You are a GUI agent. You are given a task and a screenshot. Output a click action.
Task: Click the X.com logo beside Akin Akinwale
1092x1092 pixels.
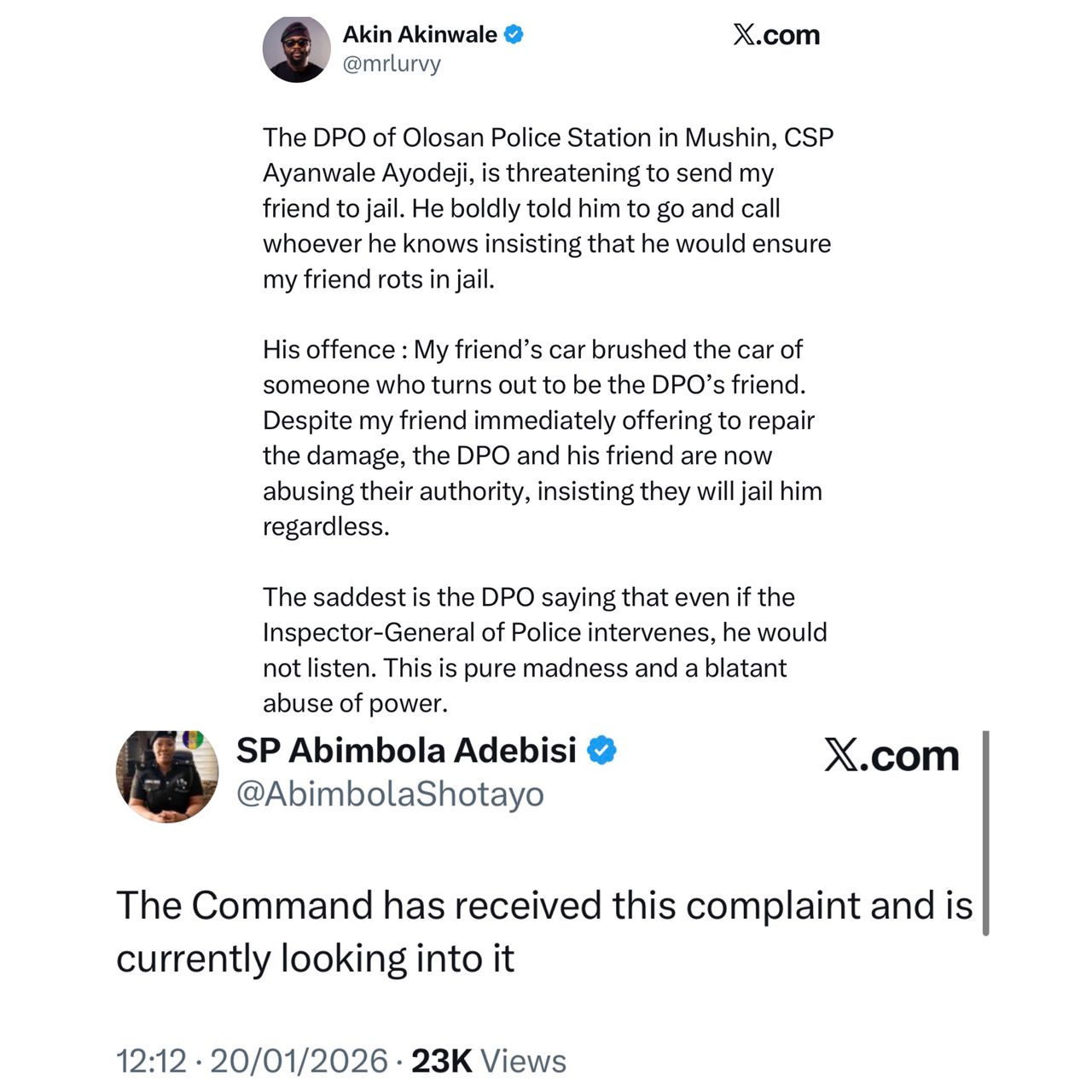coord(776,35)
